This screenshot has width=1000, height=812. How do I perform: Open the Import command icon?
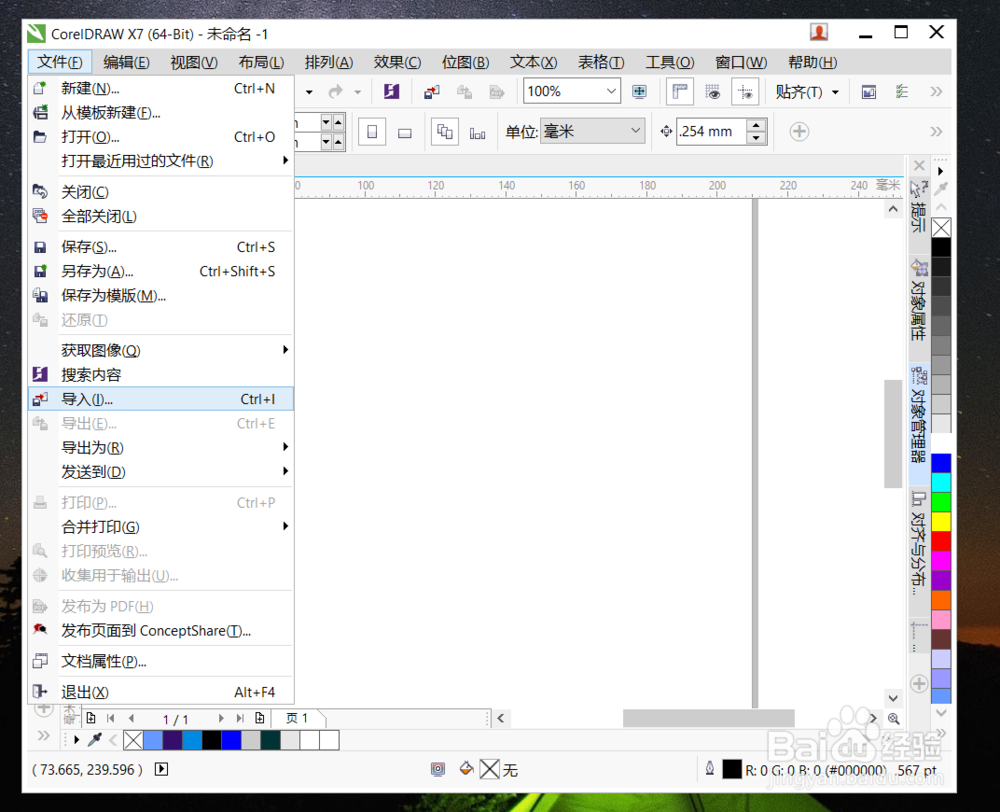coord(431,91)
